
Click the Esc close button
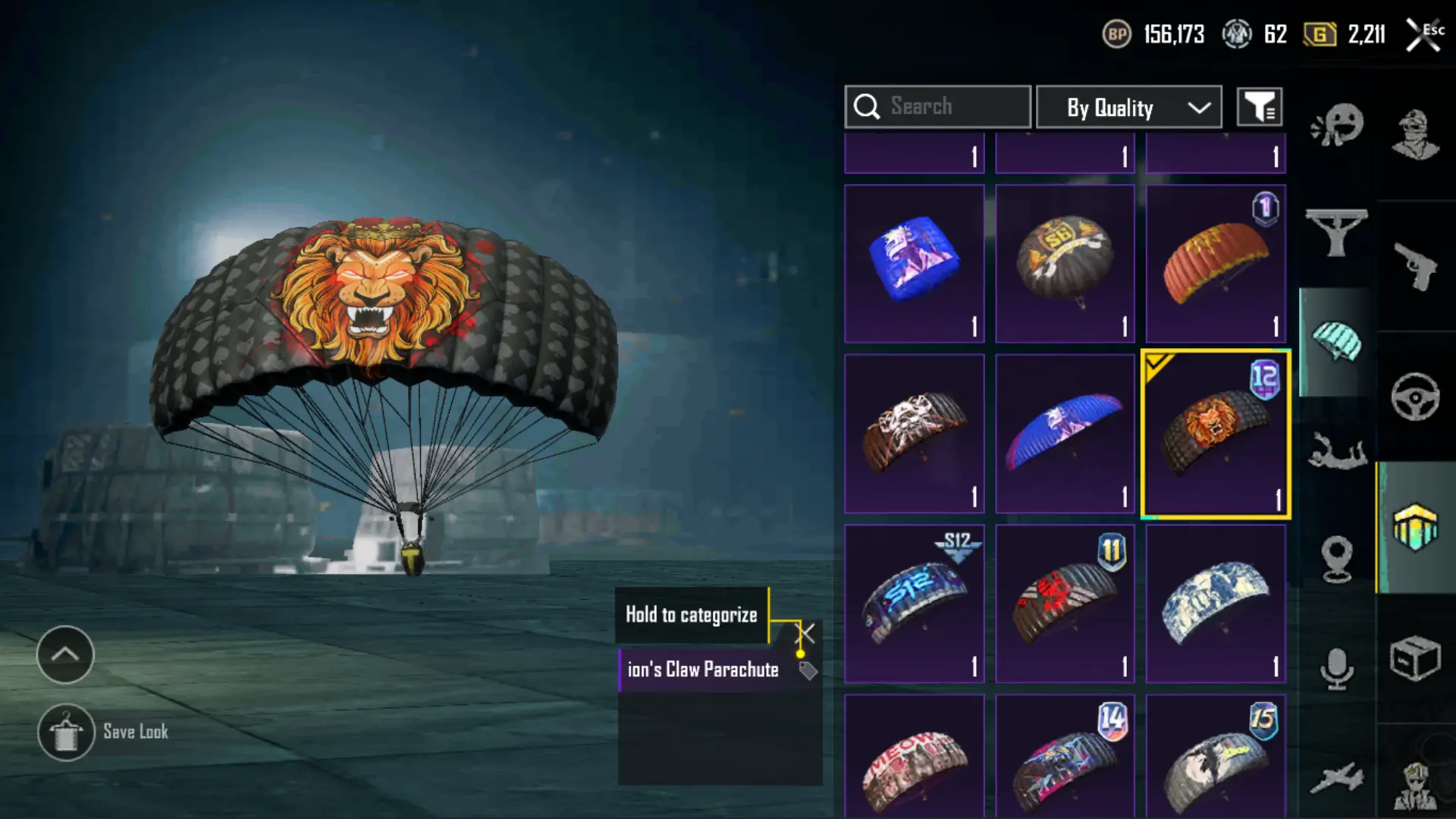(1424, 34)
